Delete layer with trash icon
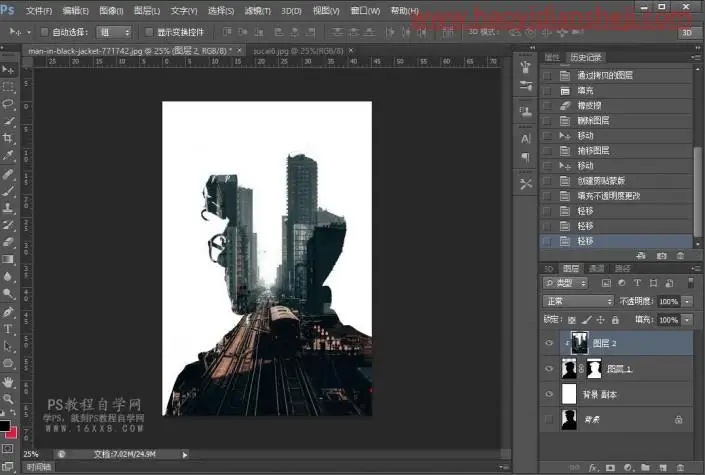 pyautogui.click(x=680, y=468)
